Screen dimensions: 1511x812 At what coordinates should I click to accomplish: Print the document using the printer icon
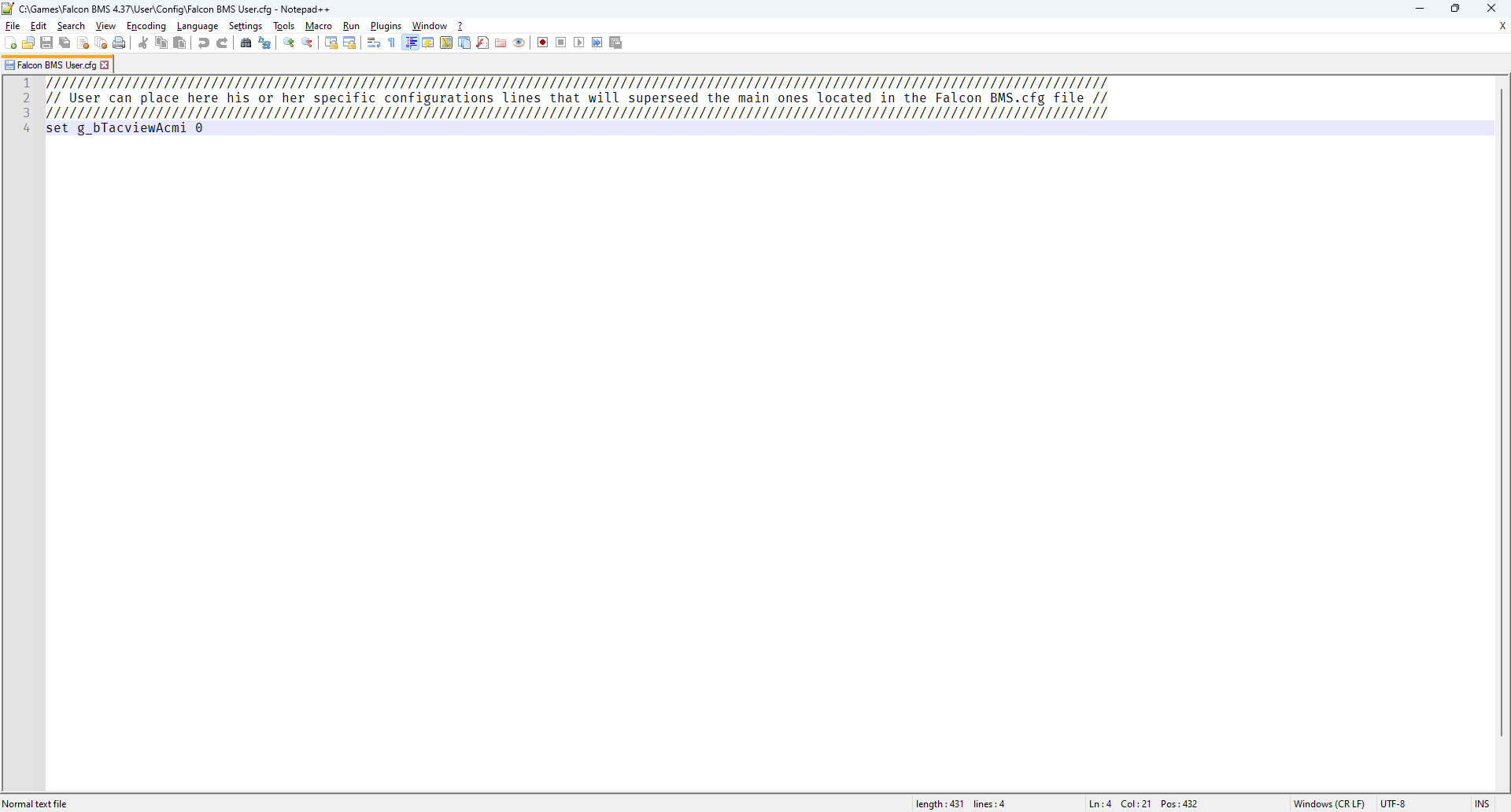119,43
